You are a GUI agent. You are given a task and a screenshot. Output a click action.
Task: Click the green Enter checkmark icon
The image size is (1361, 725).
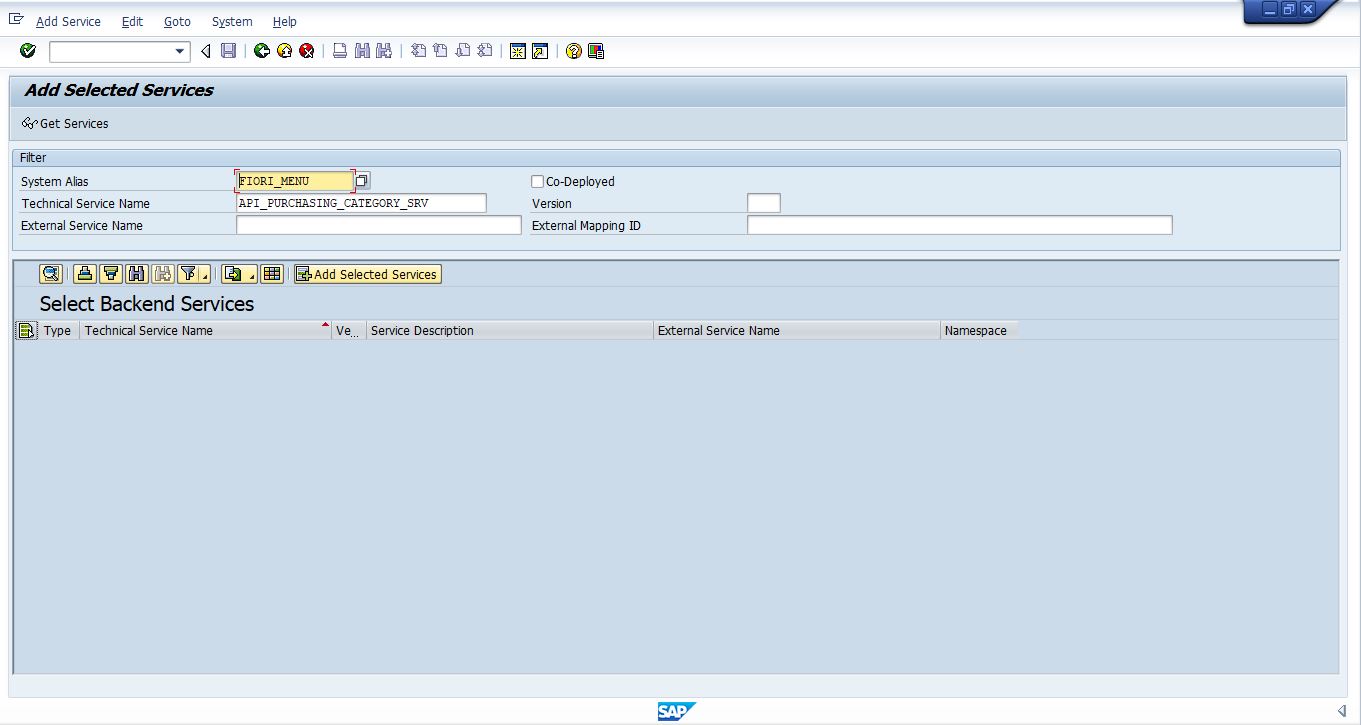click(x=28, y=51)
